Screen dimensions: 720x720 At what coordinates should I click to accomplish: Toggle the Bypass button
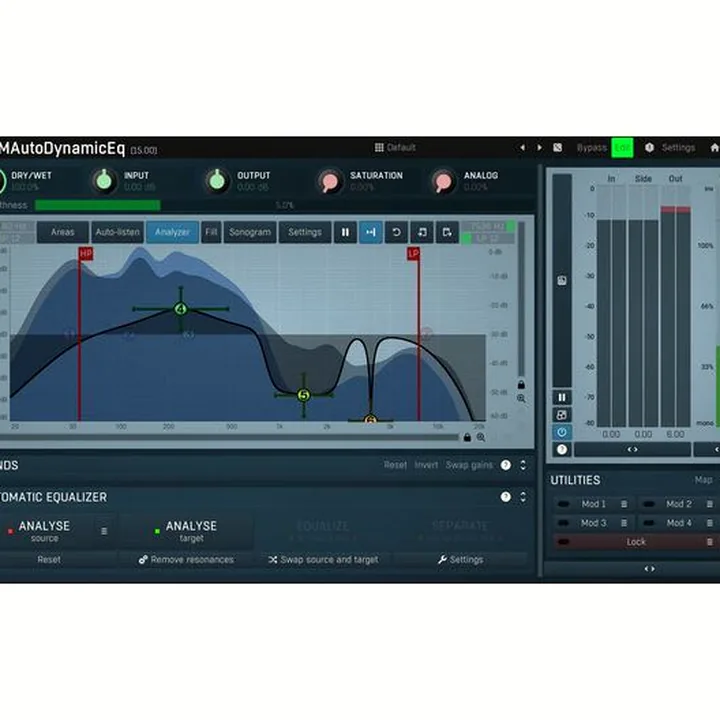coord(592,147)
